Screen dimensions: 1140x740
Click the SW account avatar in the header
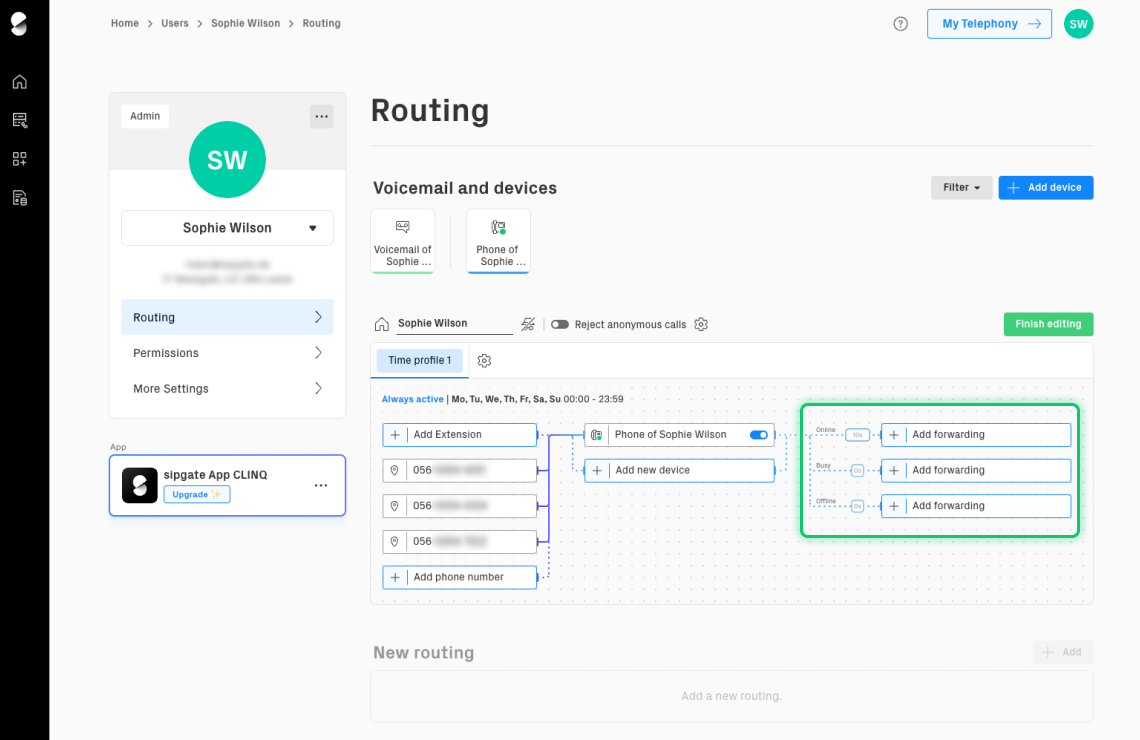tap(1078, 24)
